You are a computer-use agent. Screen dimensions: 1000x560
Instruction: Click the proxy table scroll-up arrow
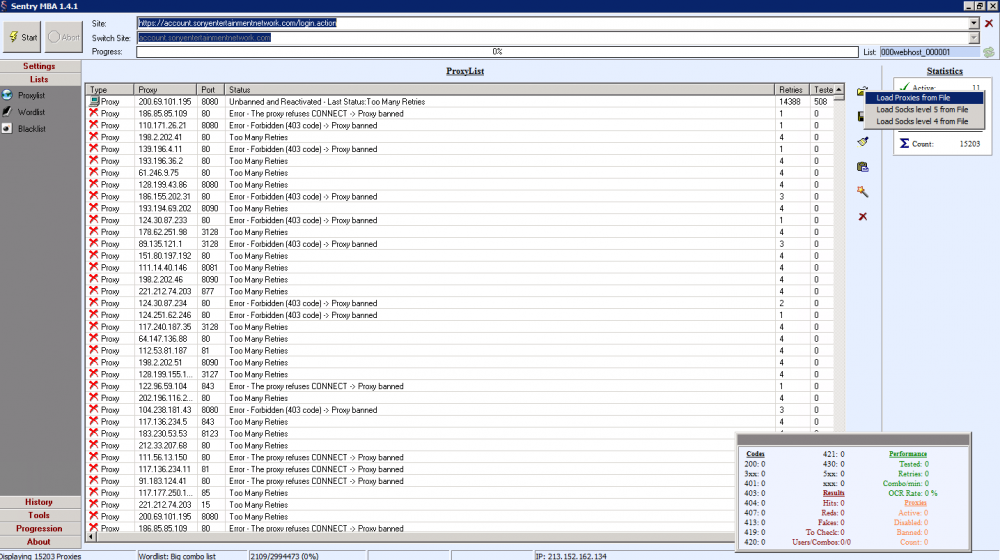coord(839,90)
